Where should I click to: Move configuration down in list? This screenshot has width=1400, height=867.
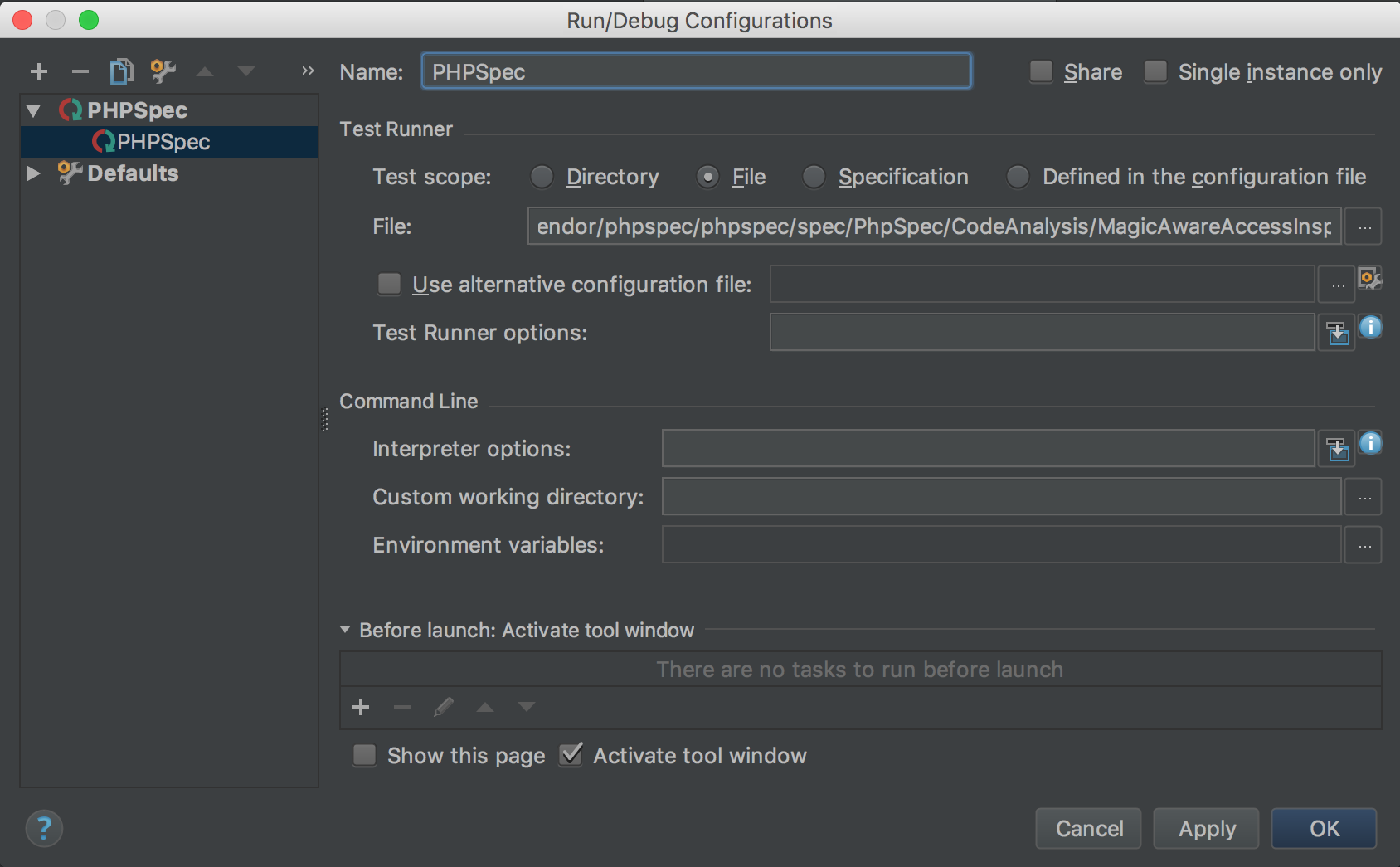click(x=246, y=71)
